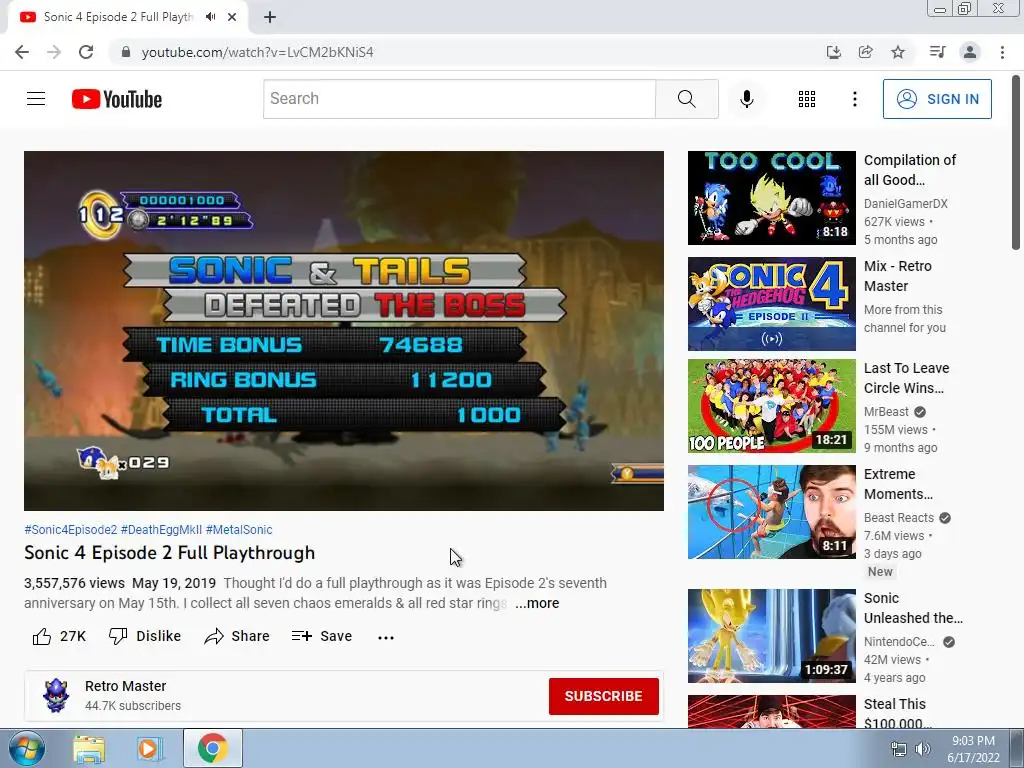Viewport: 1024px width, 768px height.
Task: Click the install app icon in address bar
Action: pos(833,52)
